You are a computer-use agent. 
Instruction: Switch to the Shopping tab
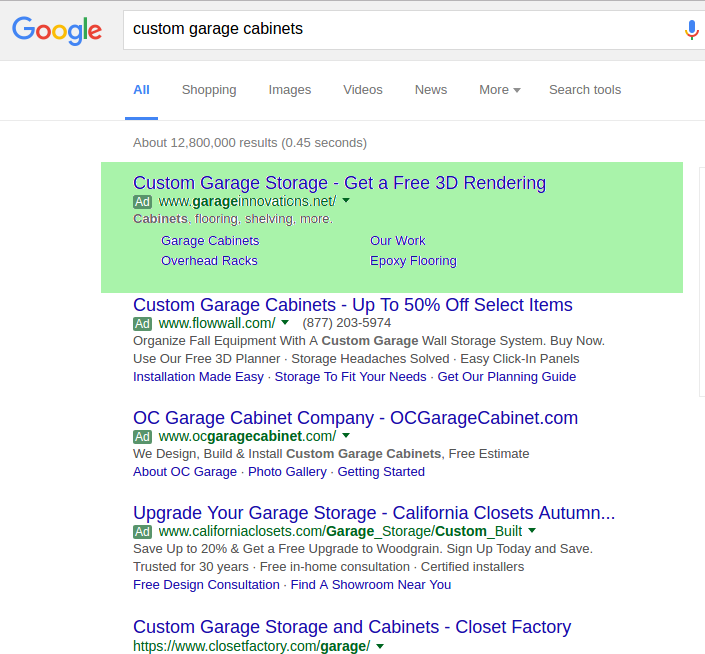click(x=209, y=90)
